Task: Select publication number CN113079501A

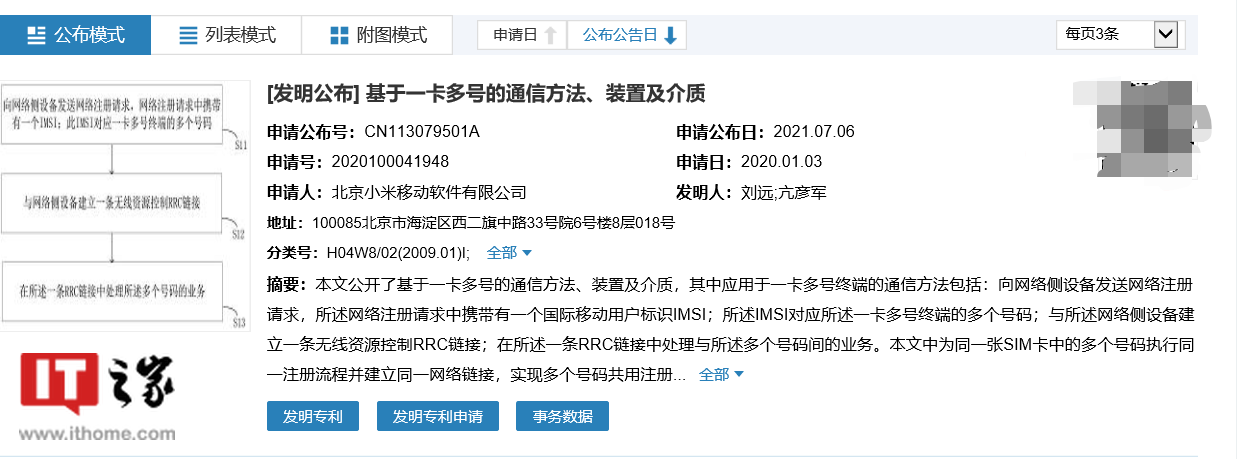Action: [422, 132]
